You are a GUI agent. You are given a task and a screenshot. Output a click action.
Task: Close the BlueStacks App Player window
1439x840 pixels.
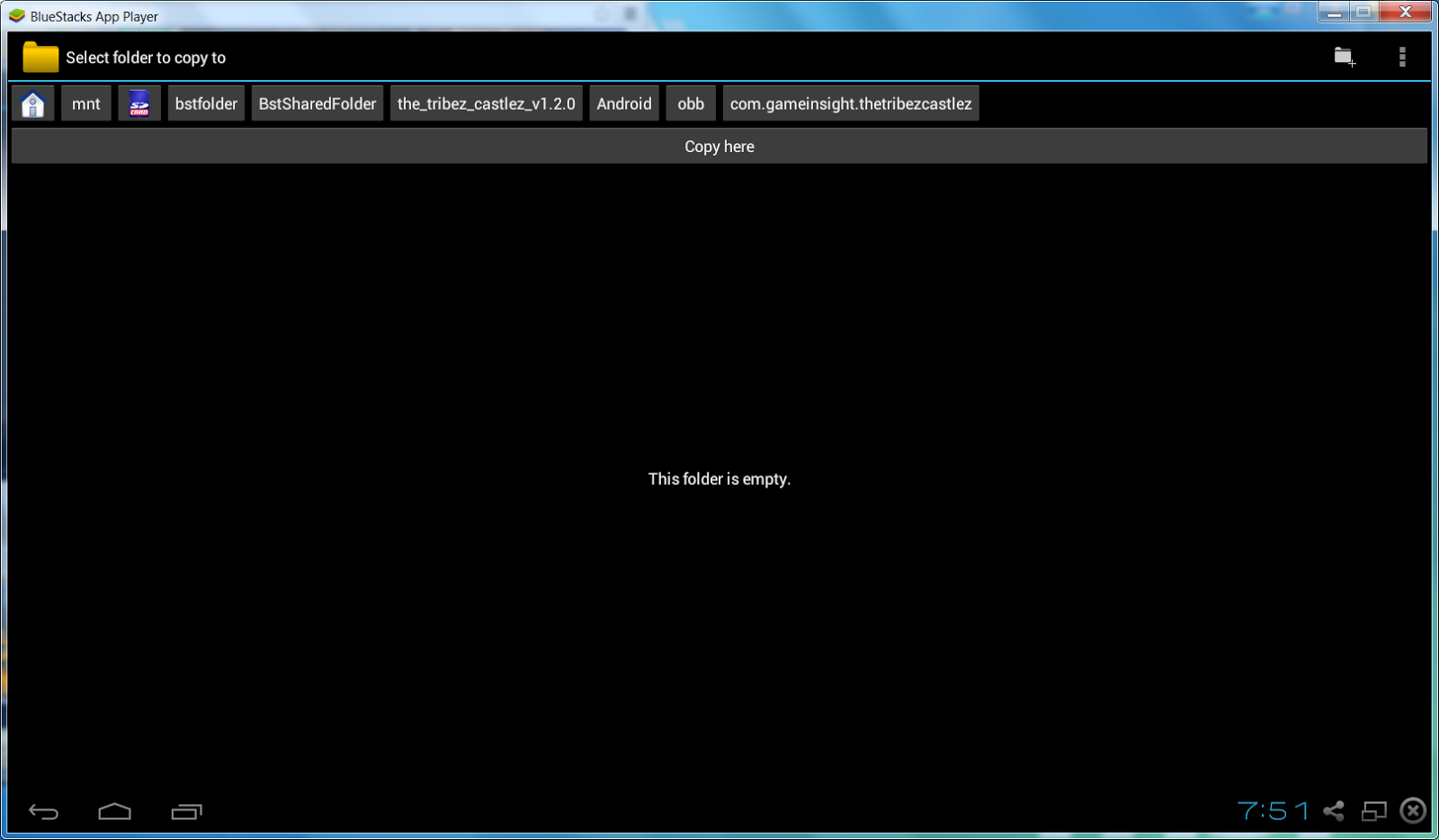tap(1406, 13)
